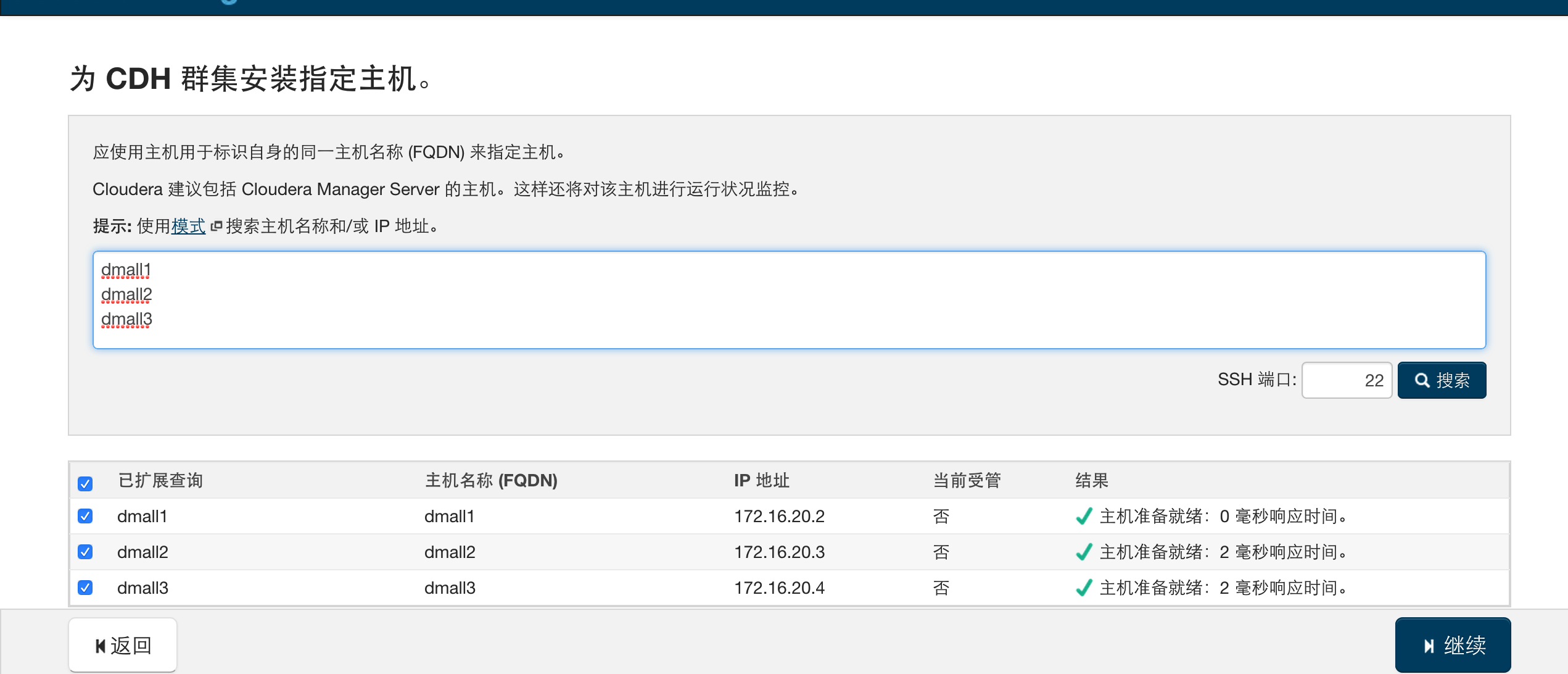
Task: Click the 结果 column header
Action: coord(1092,480)
